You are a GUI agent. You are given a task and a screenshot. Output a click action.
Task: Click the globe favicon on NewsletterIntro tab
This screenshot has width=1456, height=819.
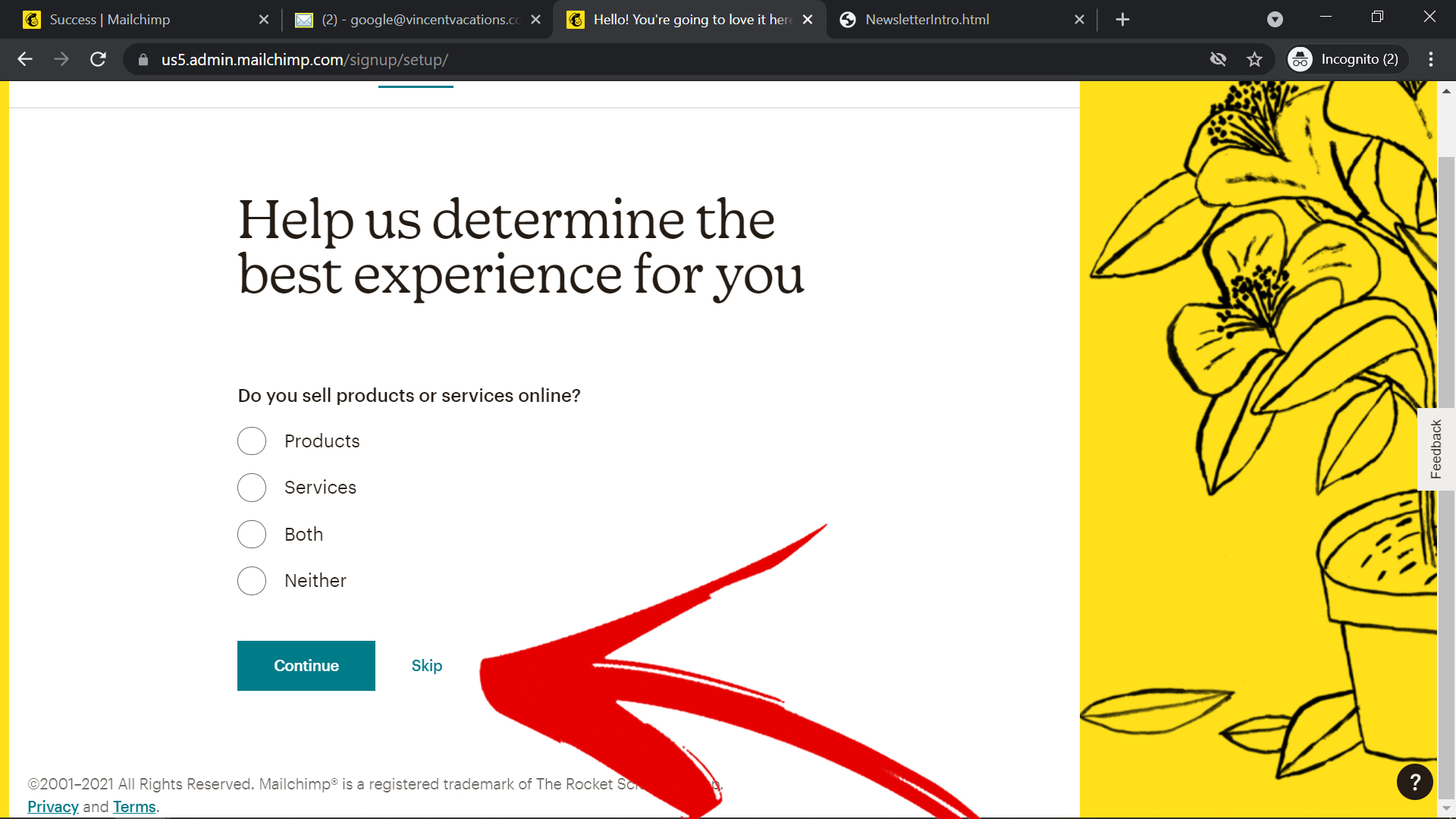[848, 20]
